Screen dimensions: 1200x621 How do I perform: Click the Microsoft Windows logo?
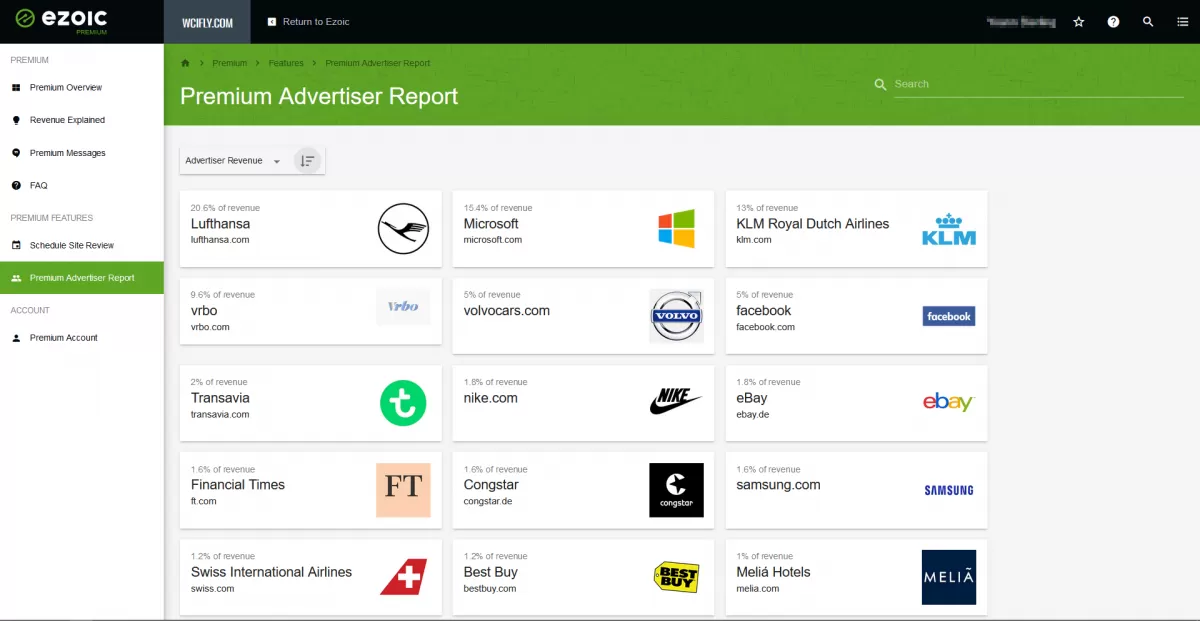676,229
